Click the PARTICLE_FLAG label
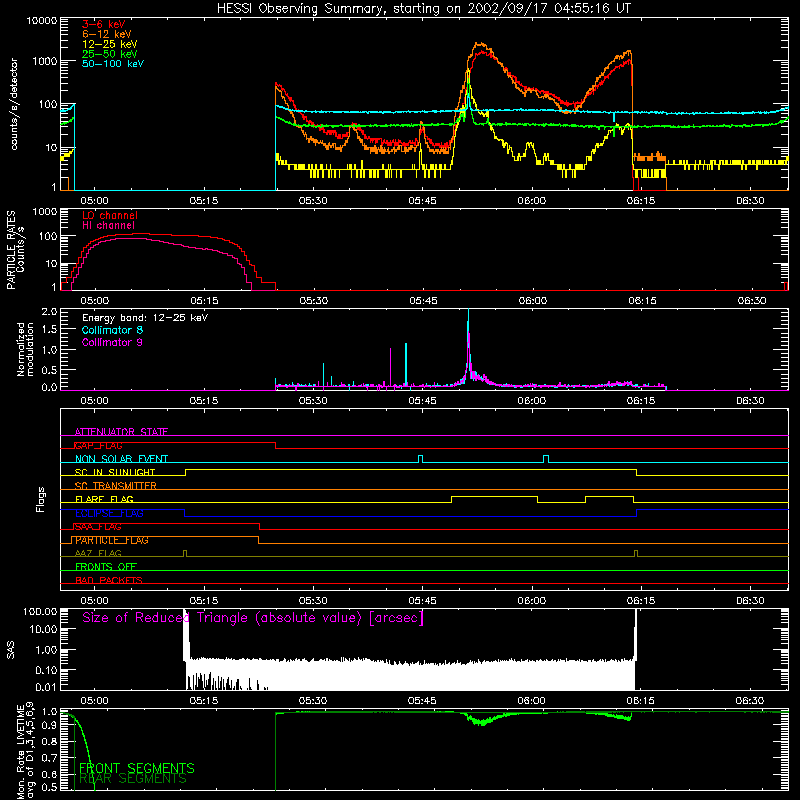Image resolution: width=800 pixels, height=800 pixels. pyautogui.click(x=112, y=540)
